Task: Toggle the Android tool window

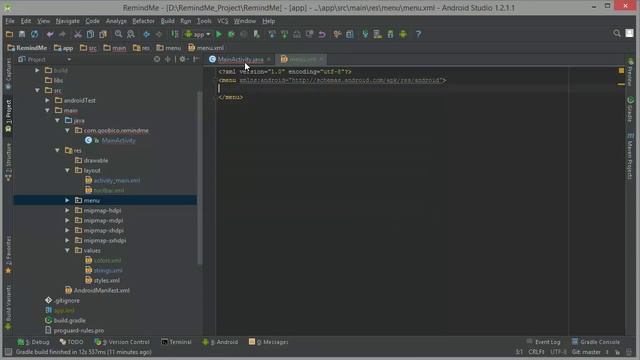Action: (220, 342)
